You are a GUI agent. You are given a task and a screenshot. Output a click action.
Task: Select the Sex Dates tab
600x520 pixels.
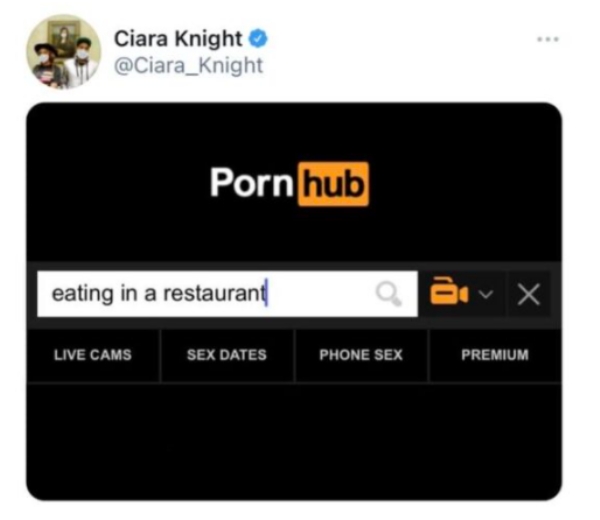[x=227, y=355]
